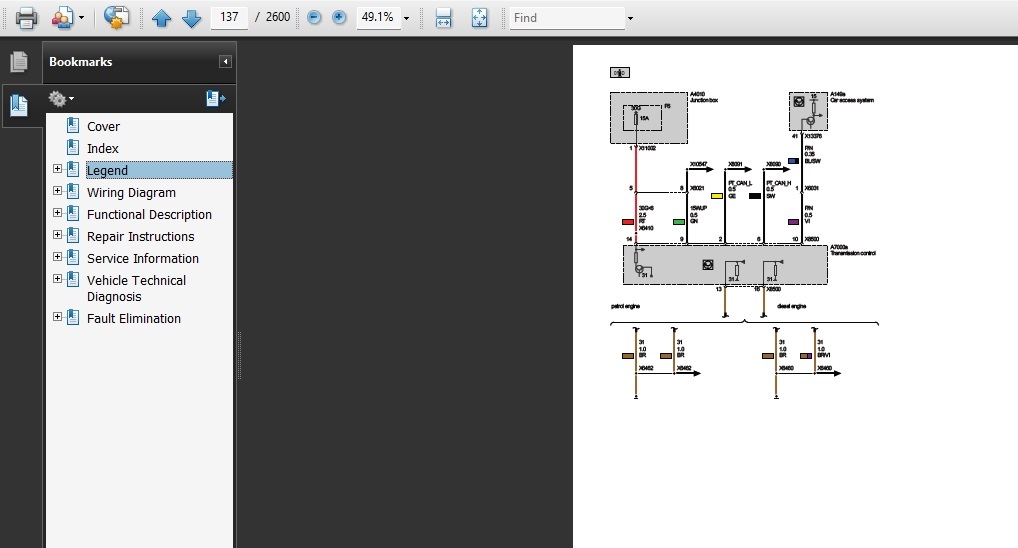
Task: Click the Print icon
Action: pos(26,18)
